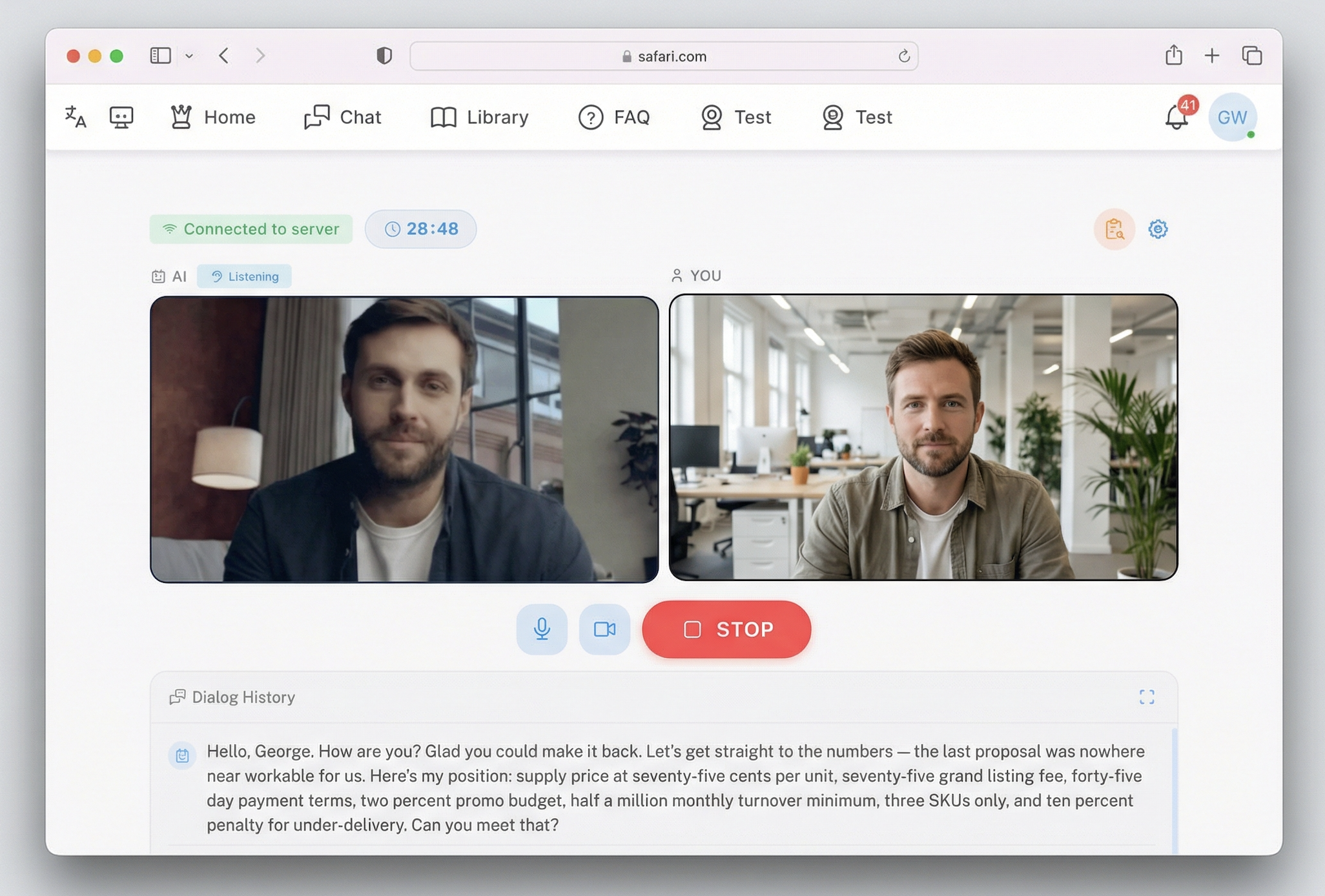The width and height of the screenshot is (1325, 896).
Task: Click the privacy shield icon
Action: pyautogui.click(x=384, y=56)
